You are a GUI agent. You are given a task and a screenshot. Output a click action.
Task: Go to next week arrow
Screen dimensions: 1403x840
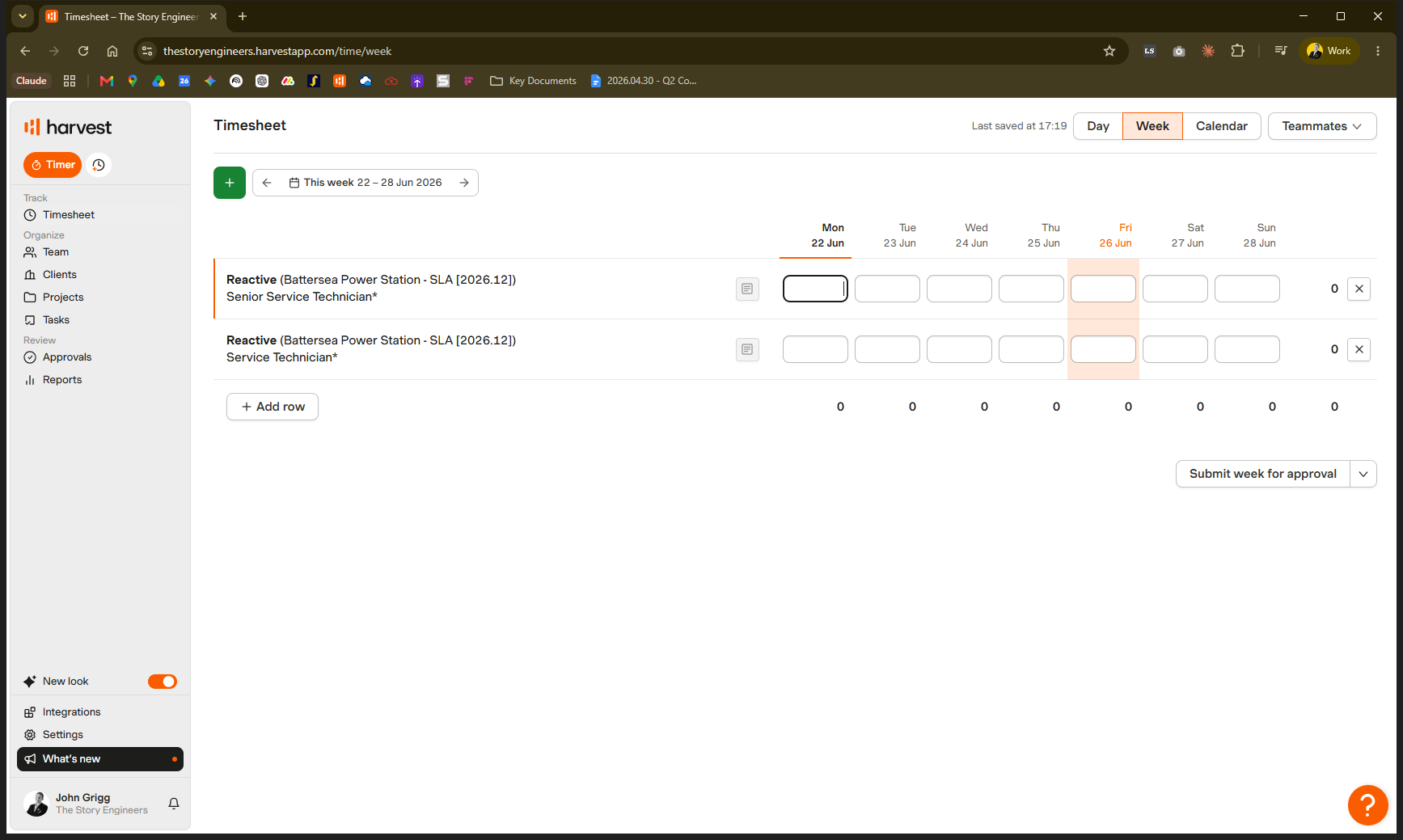tap(464, 183)
